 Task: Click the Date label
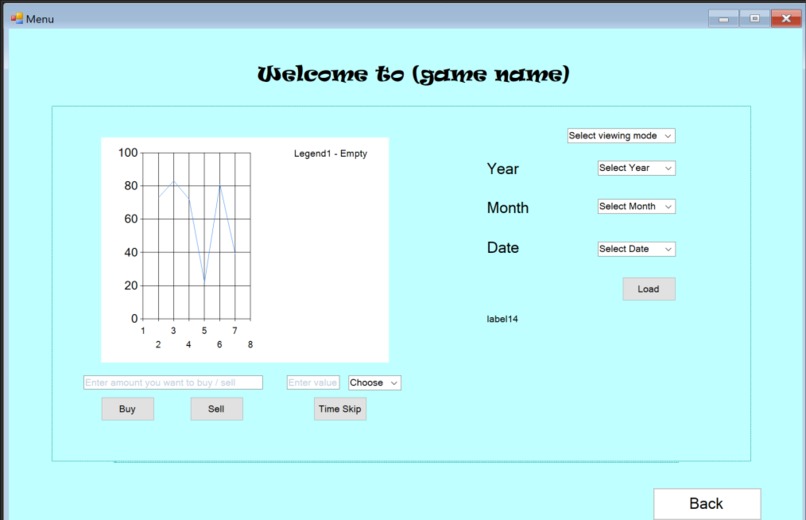click(x=503, y=248)
